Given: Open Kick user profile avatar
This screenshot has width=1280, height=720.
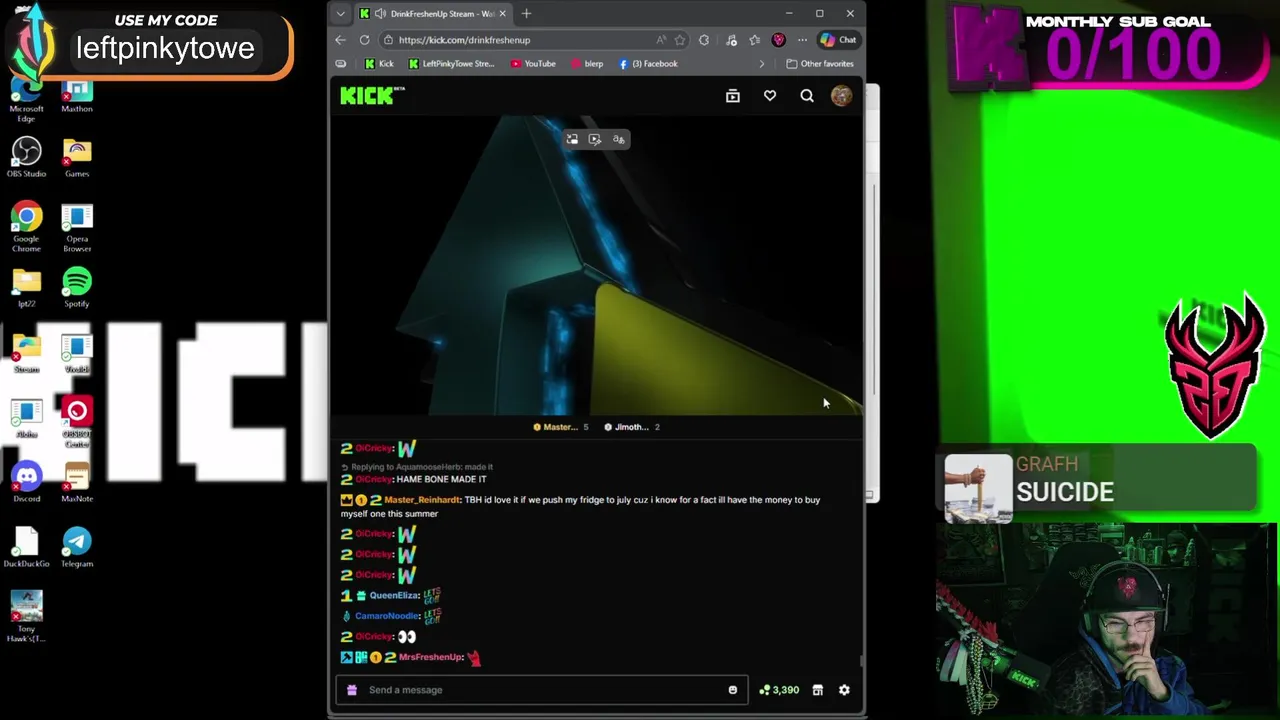Looking at the screenshot, I should tap(841, 96).
